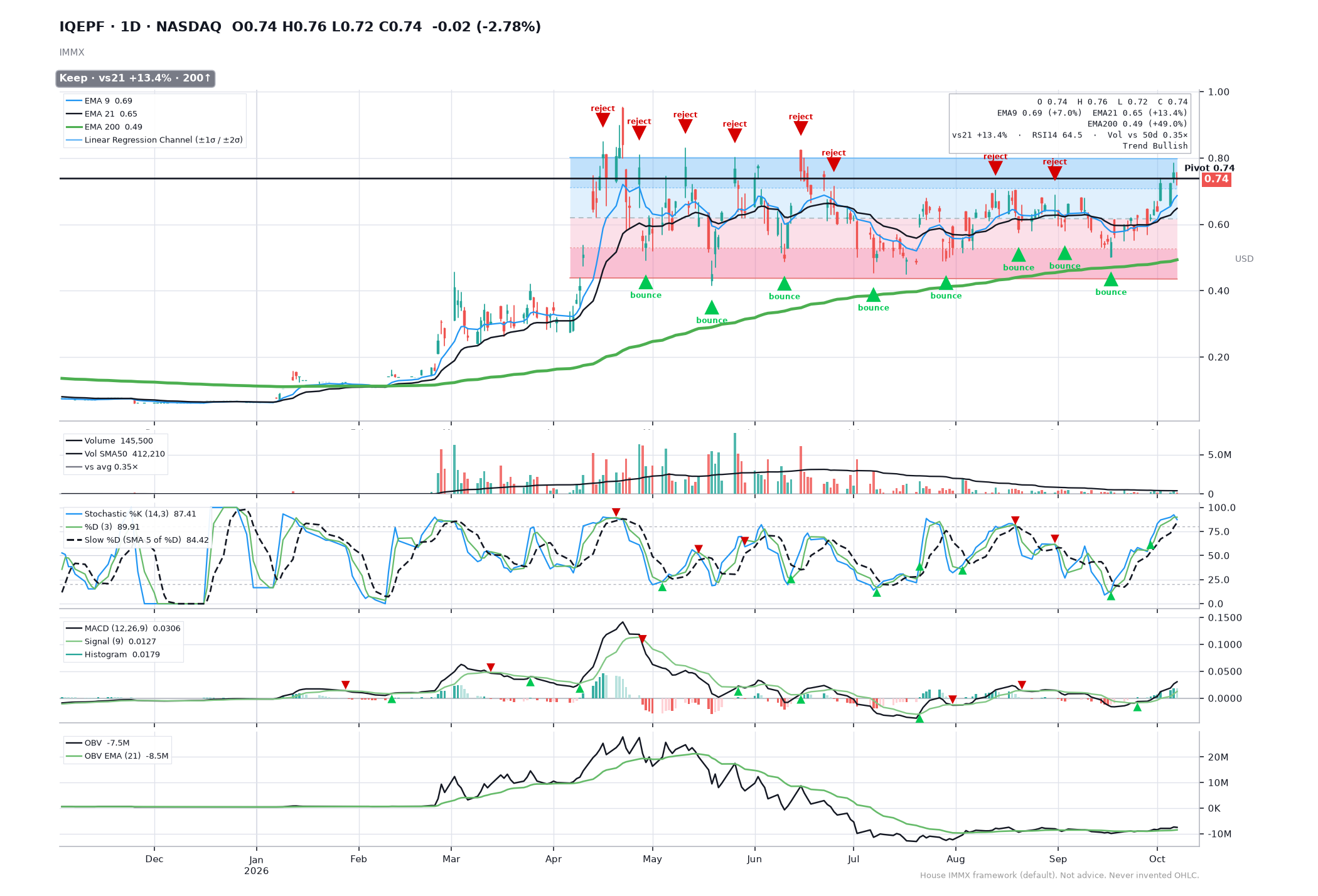This screenshot has width=1318, height=896.
Task: Click the OBV -7.5M legend entry
Action: (97, 743)
